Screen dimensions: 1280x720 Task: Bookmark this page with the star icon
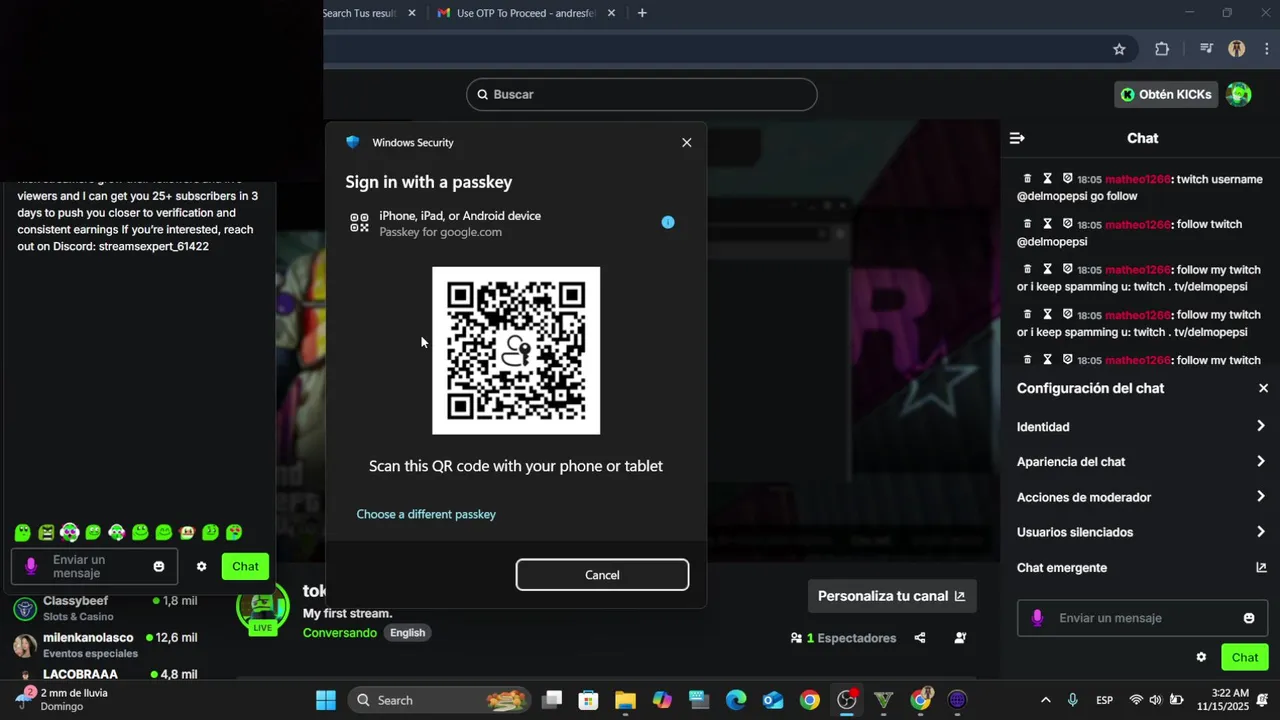click(x=1119, y=49)
